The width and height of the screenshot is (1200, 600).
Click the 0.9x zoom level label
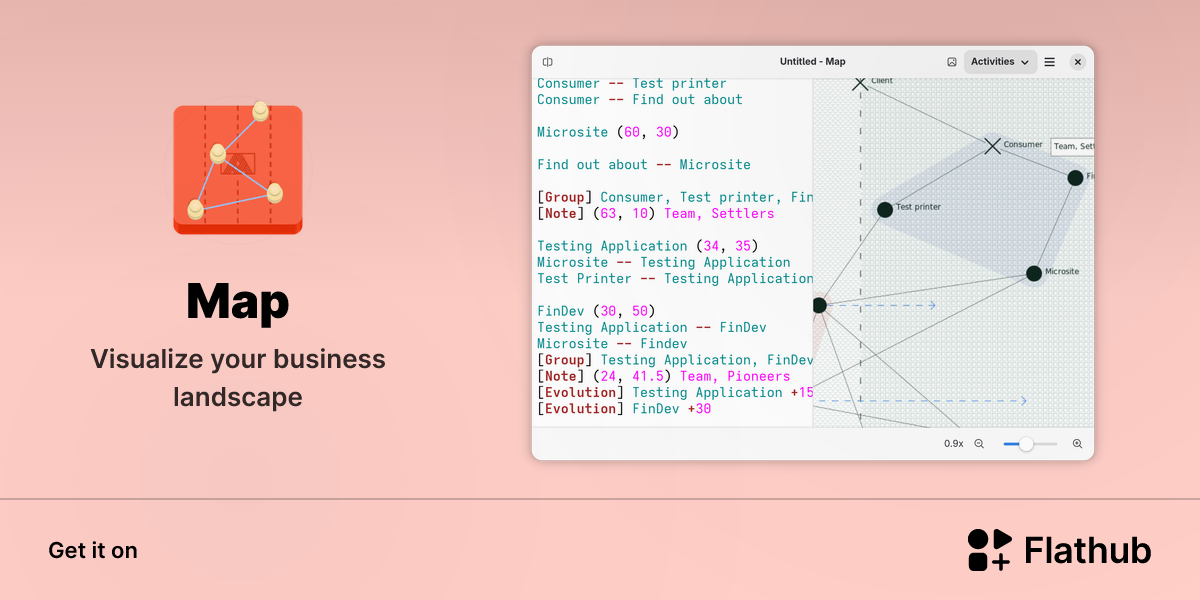[954, 443]
